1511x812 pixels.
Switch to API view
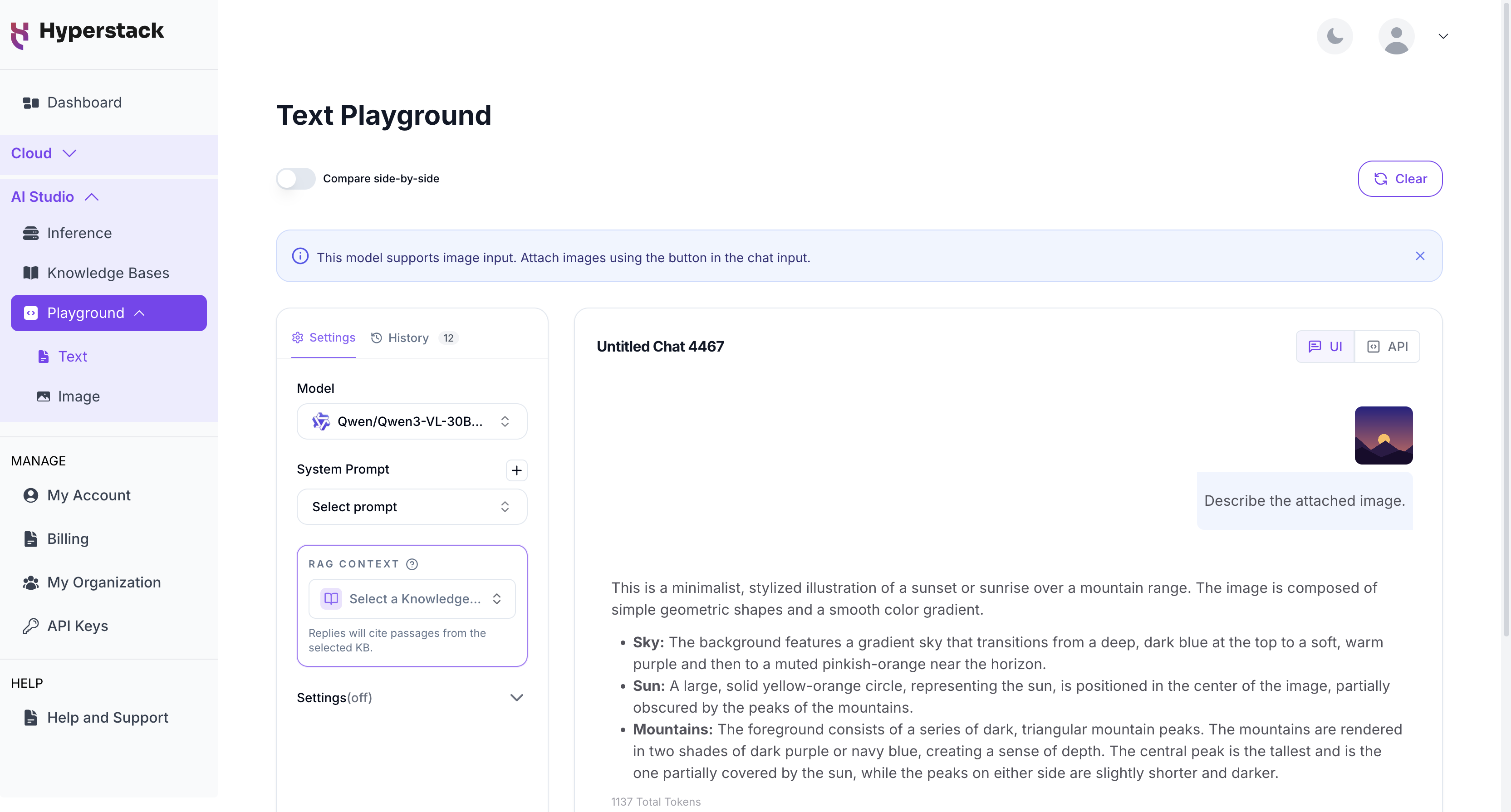(1387, 347)
